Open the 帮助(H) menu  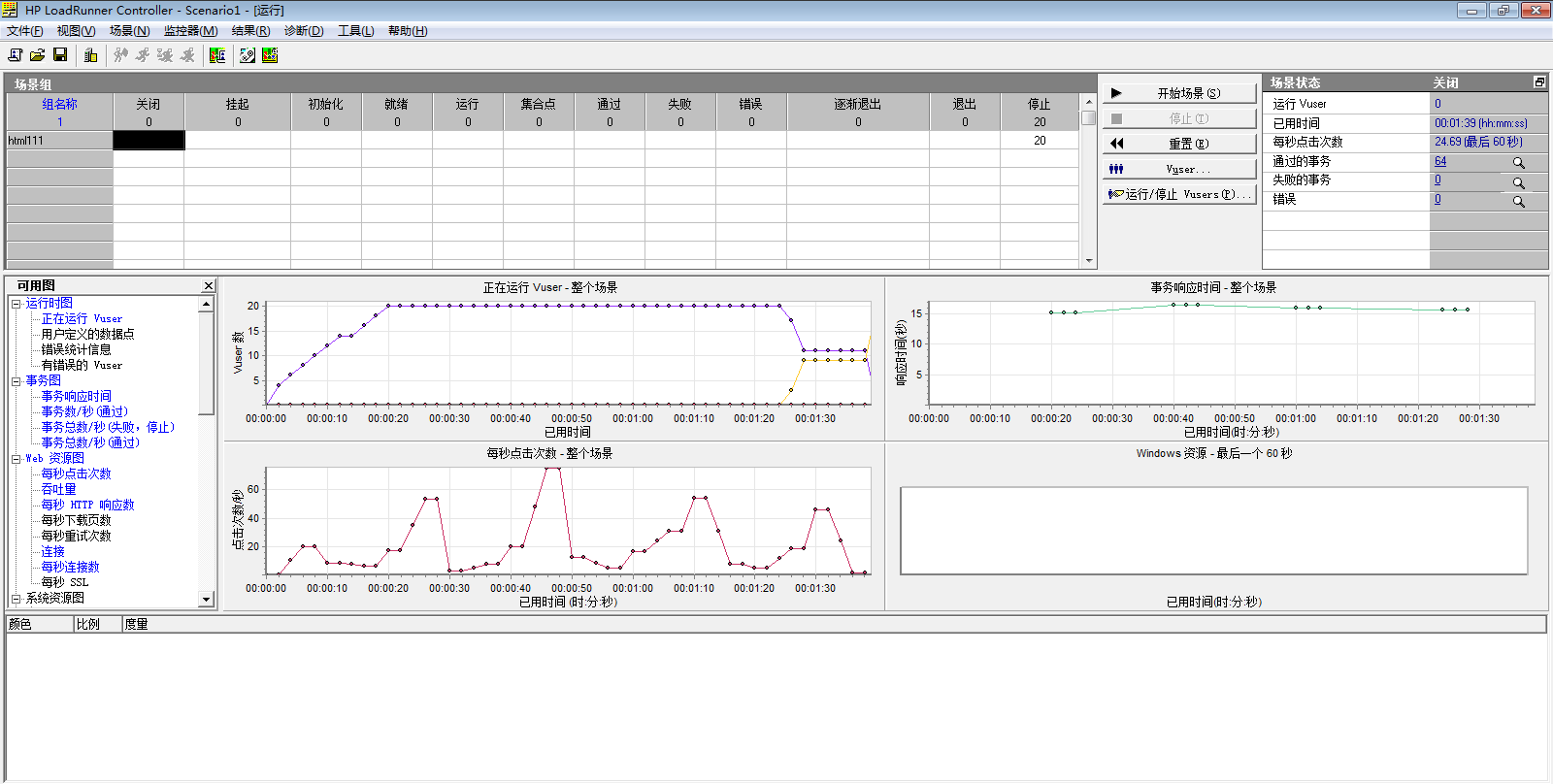pyautogui.click(x=408, y=31)
